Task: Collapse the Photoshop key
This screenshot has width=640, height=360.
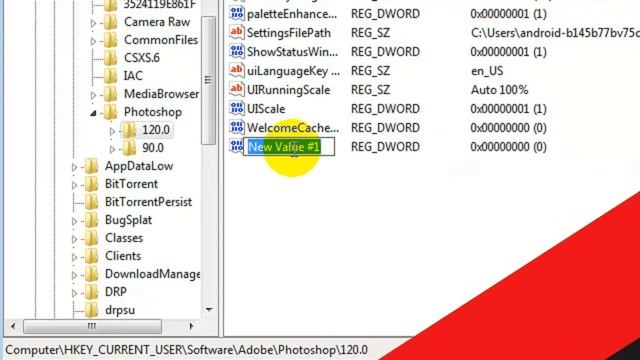Action: 93,113
